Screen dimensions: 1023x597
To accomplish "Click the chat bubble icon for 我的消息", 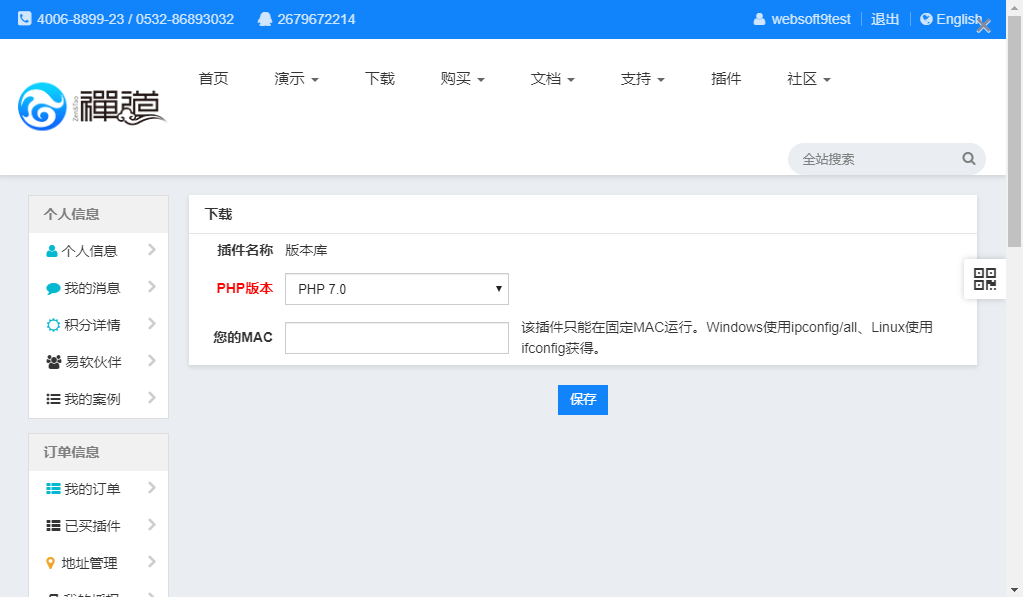I will 53,289.
